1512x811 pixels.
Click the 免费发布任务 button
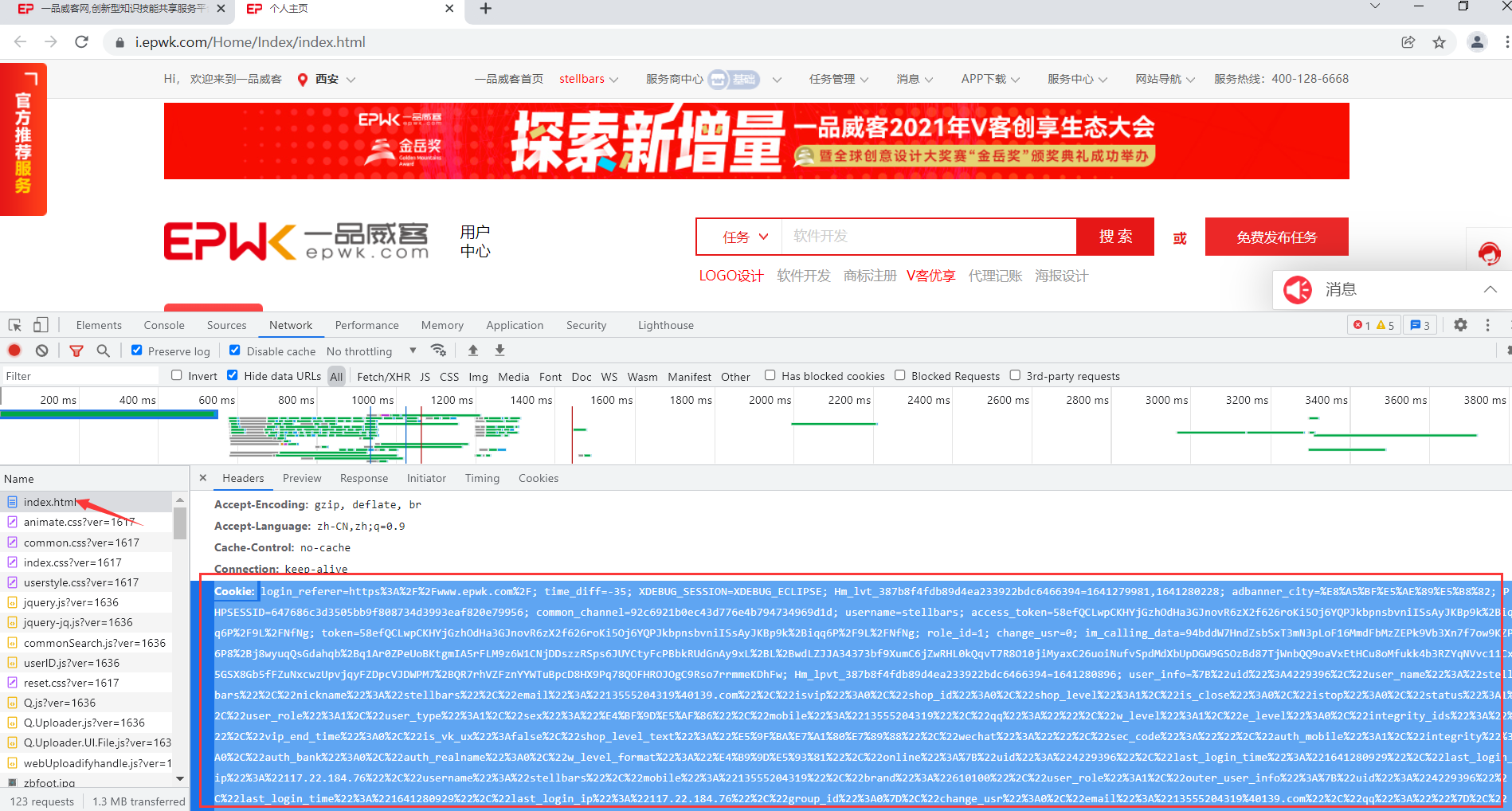pos(1277,237)
